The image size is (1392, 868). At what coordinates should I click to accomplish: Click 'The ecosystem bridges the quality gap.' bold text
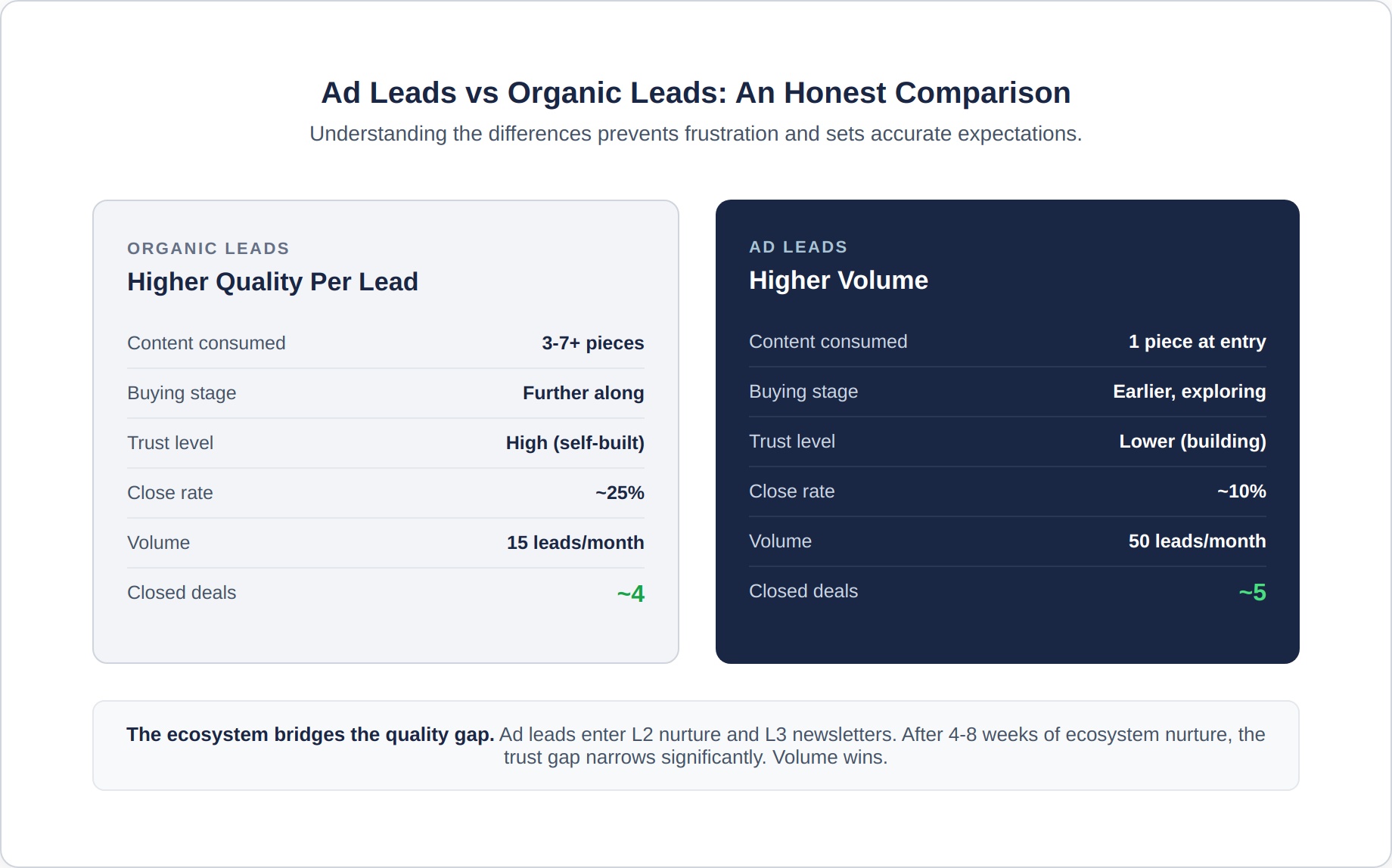(x=310, y=735)
